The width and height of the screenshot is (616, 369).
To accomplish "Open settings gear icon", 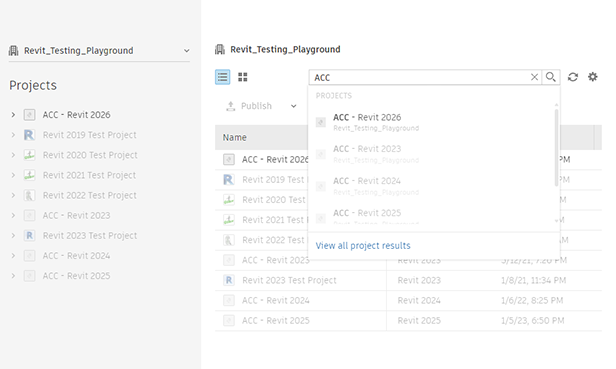I will point(592,77).
